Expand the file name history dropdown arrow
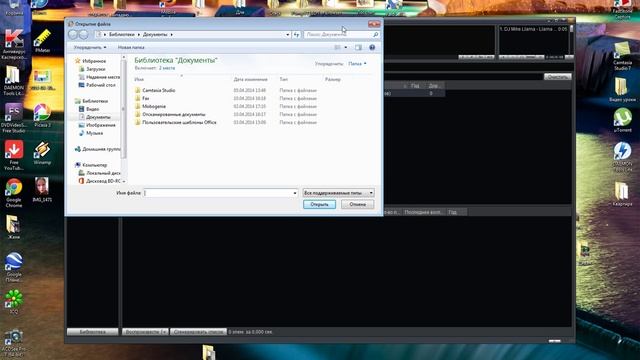The image size is (640, 360). pos(295,193)
